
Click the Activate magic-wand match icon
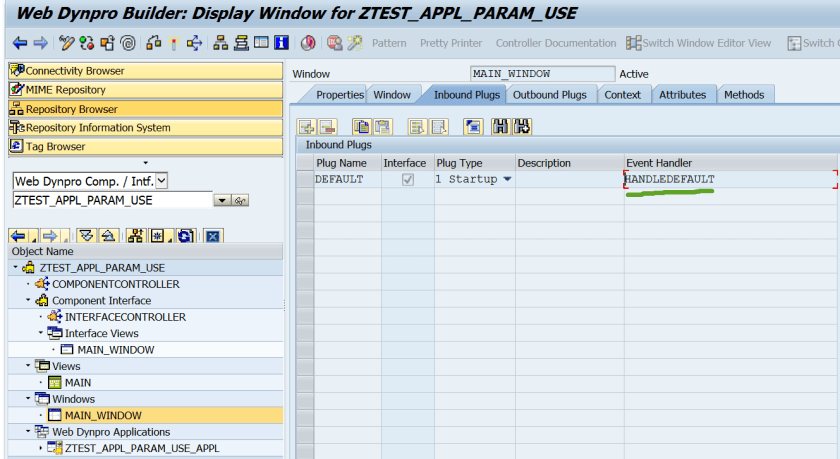(174, 43)
